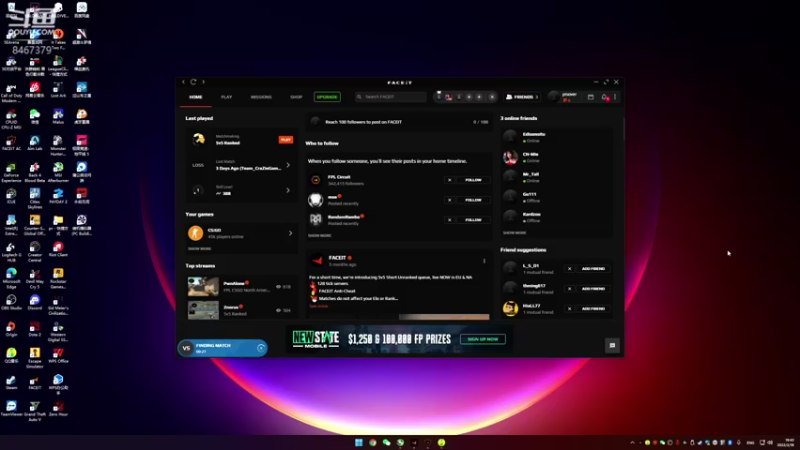
Task: Open the FACEIT AC desktop shortcut
Action: coord(11,143)
